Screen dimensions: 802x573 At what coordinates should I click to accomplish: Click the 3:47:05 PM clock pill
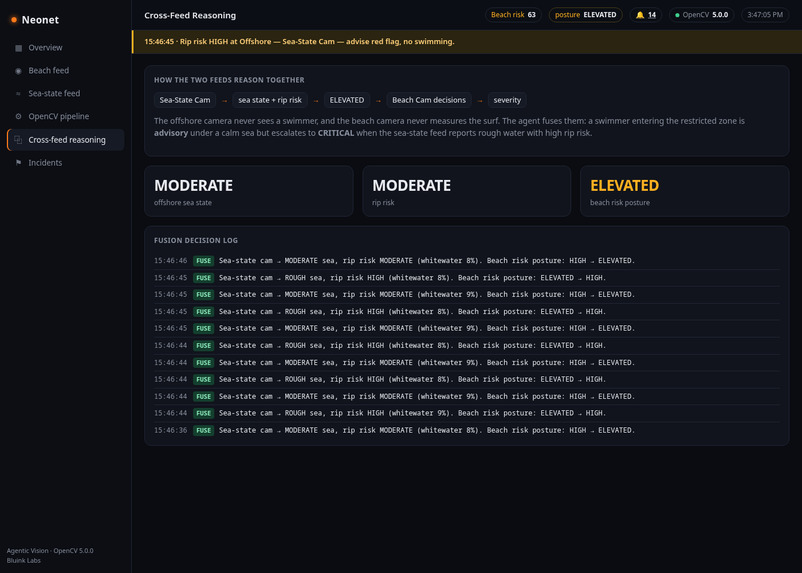pyautogui.click(x=765, y=15)
